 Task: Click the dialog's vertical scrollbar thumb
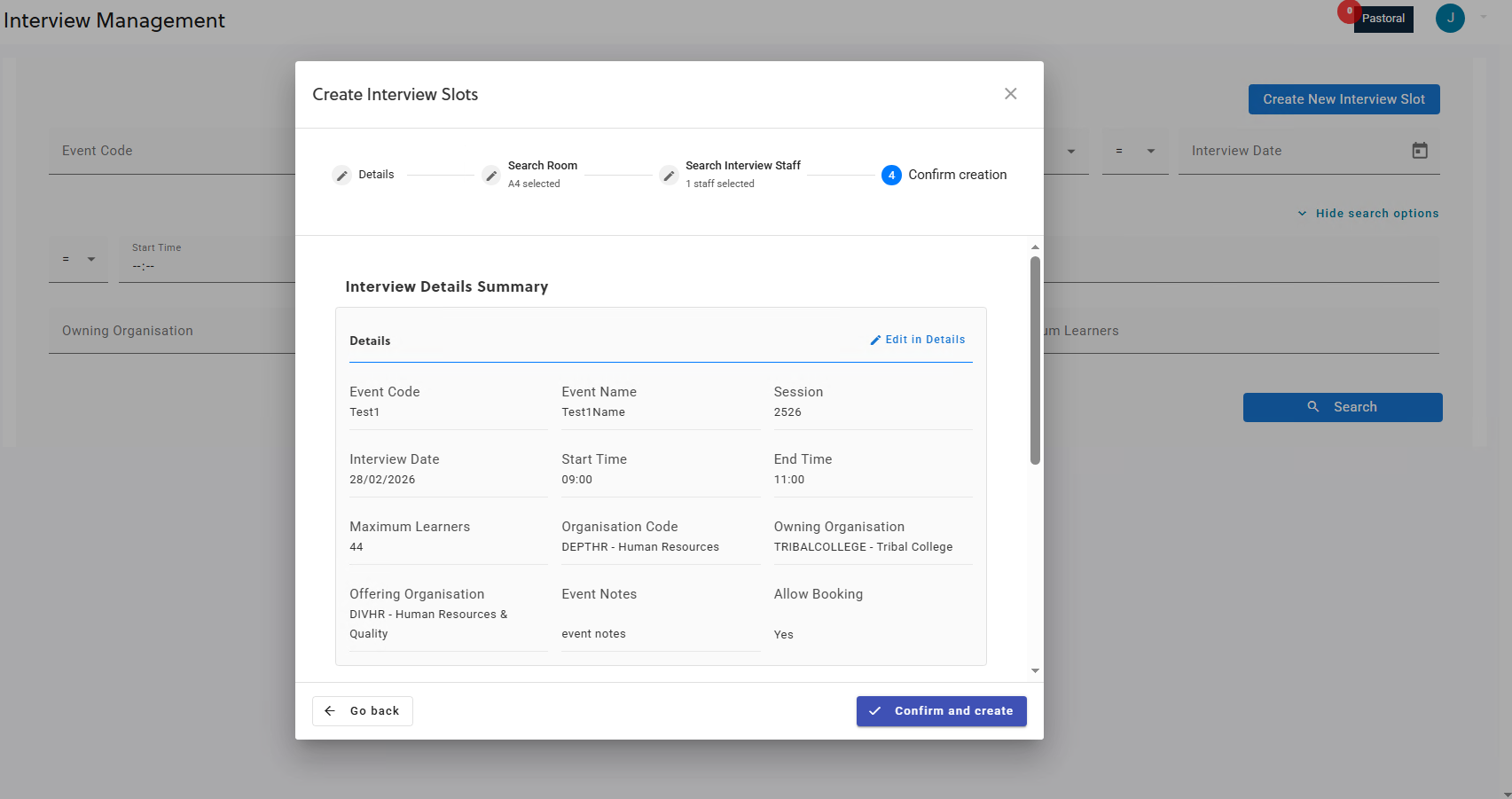tap(1035, 359)
